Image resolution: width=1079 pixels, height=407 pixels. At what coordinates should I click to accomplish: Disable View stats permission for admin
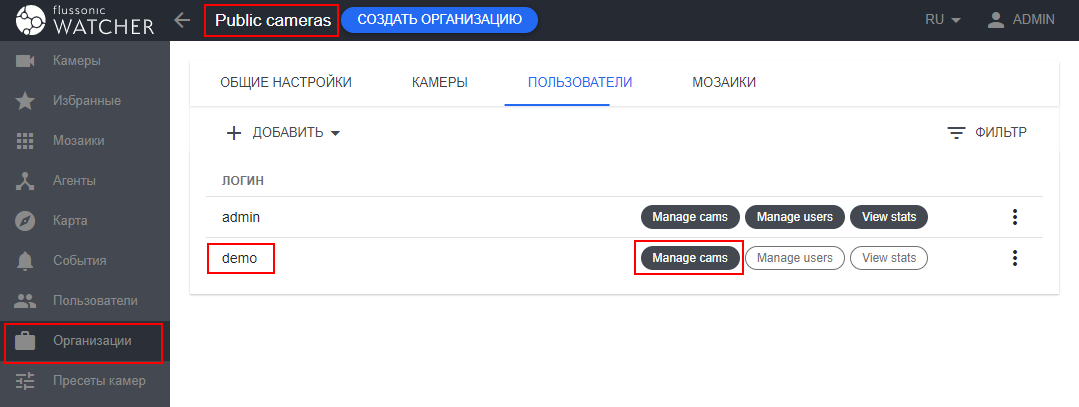click(x=889, y=217)
